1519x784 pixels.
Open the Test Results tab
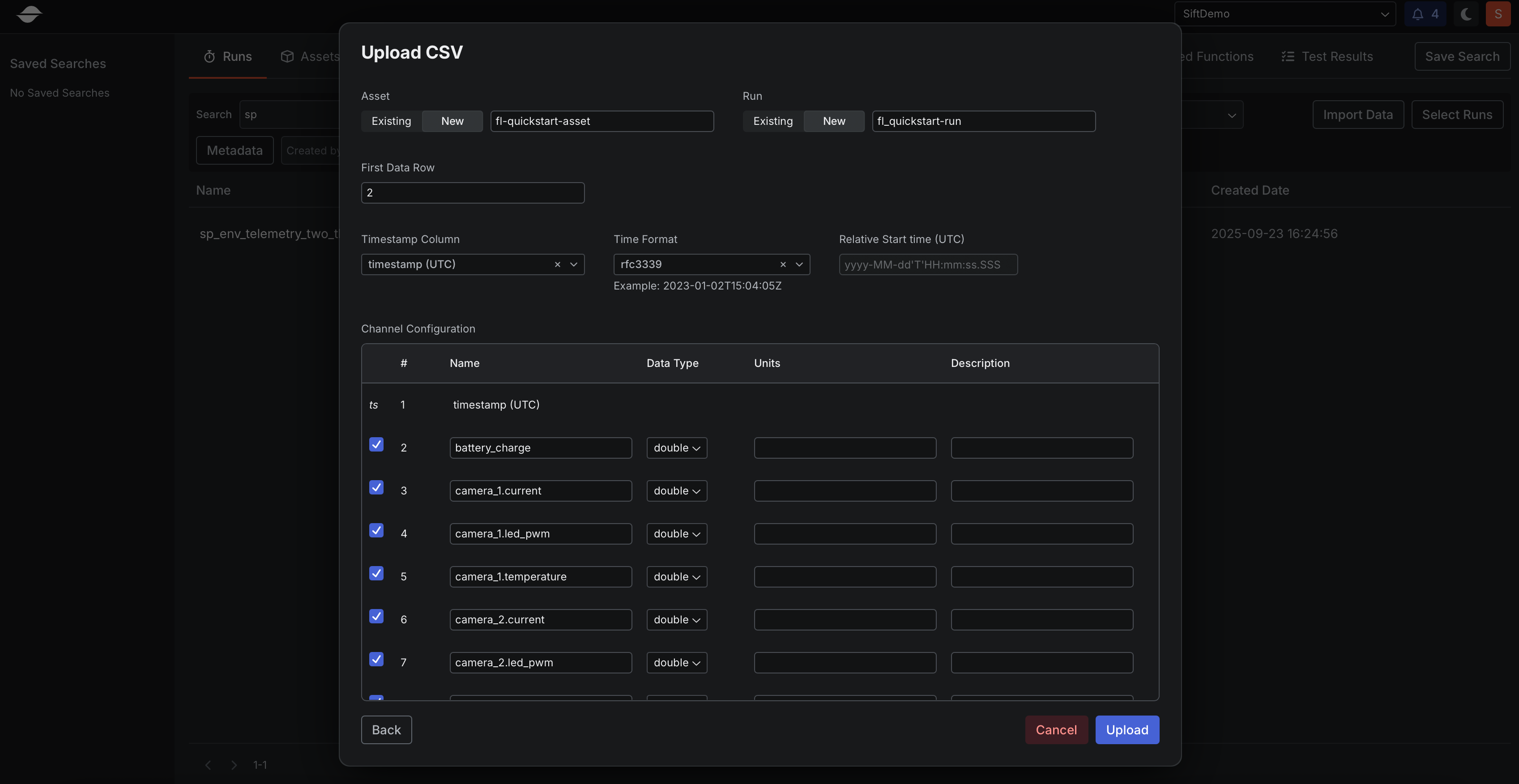pyautogui.click(x=1327, y=56)
